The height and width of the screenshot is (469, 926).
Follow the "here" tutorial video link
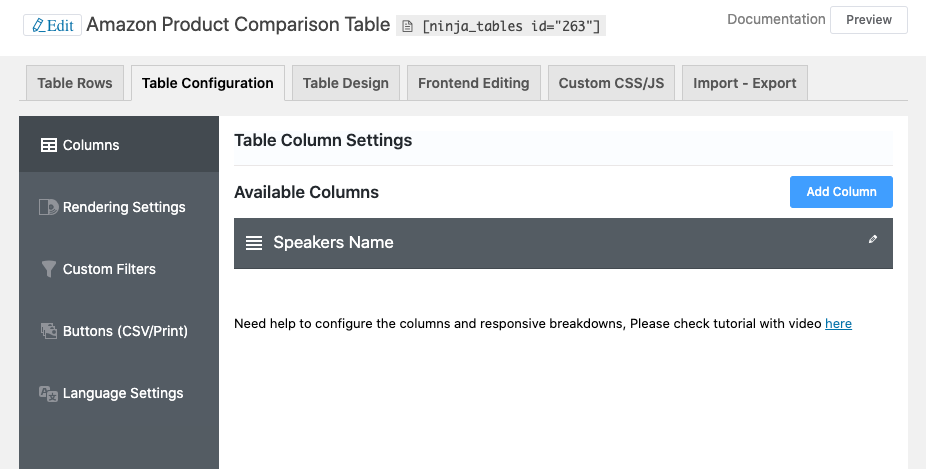[x=838, y=324]
